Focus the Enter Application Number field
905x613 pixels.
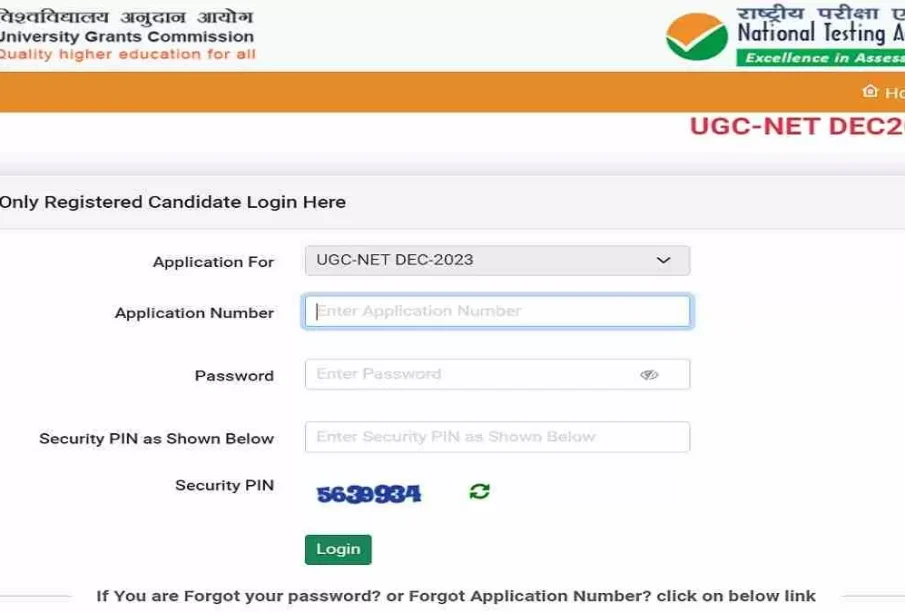(497, 311)
